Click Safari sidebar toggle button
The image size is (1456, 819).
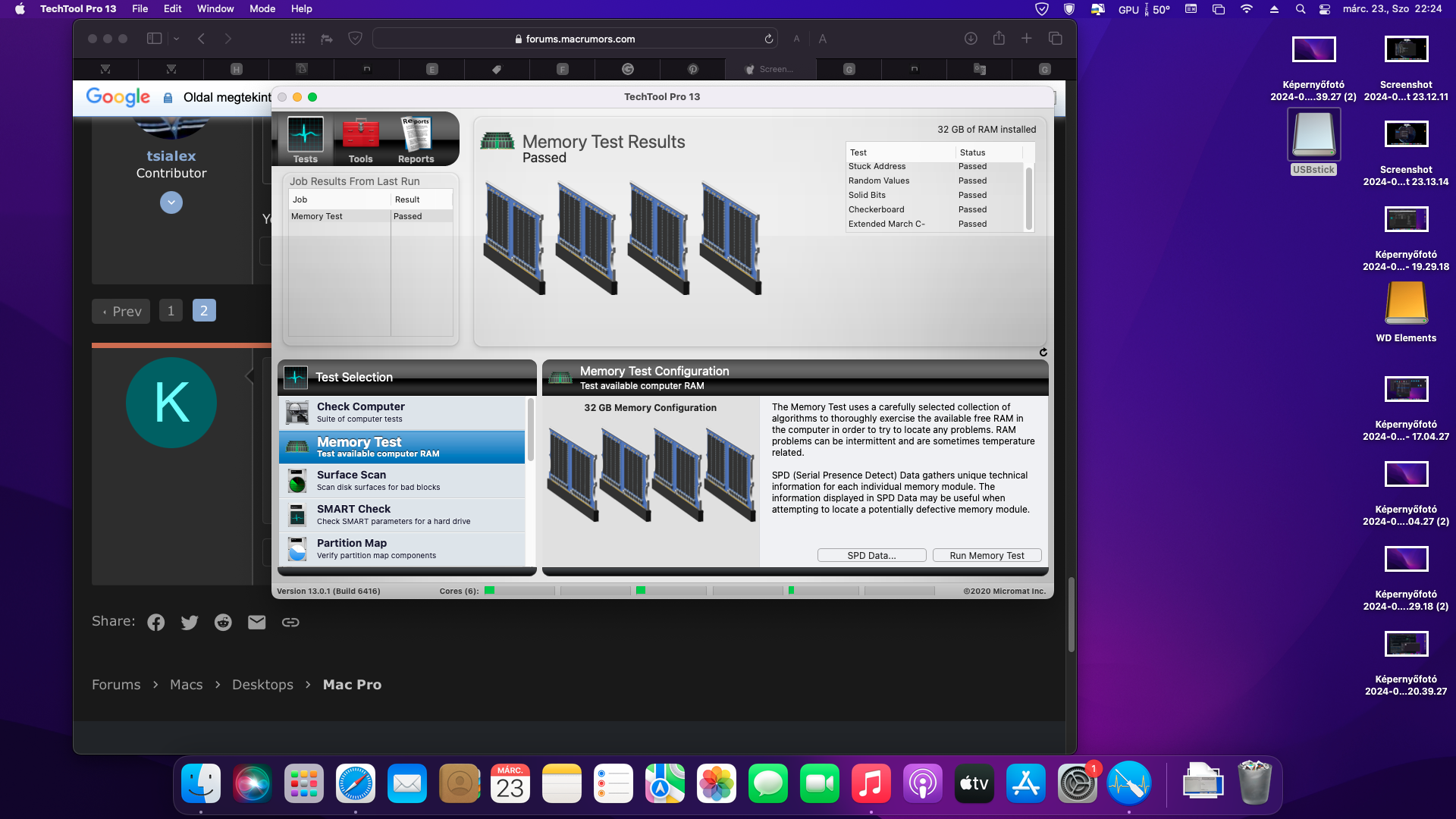[x=154, y=39]
